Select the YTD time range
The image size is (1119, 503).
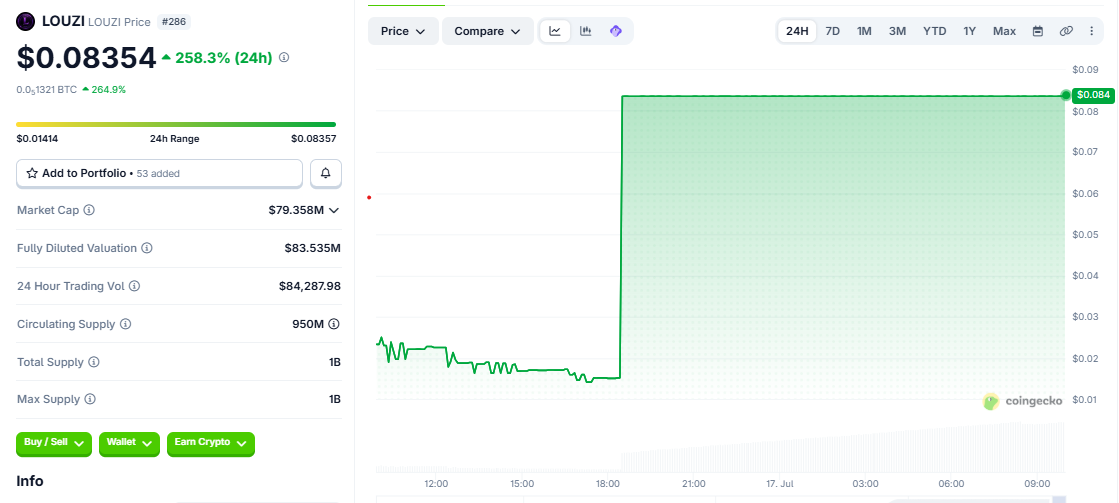(934, 31)
